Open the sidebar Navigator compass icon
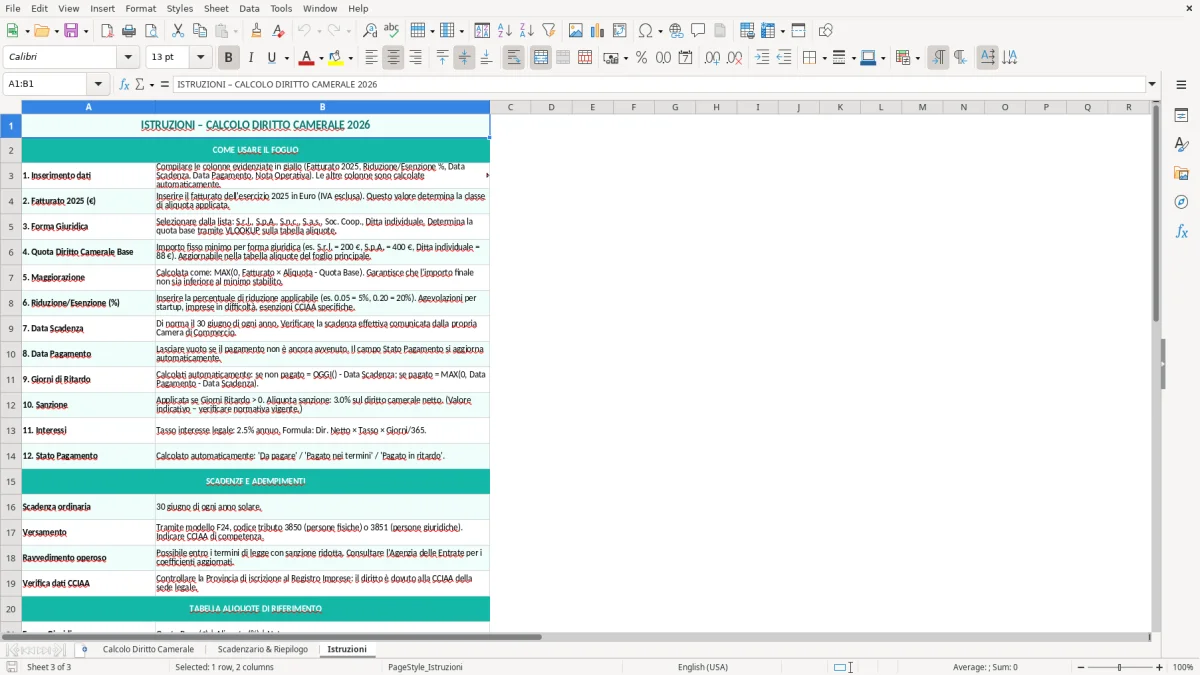This screenshot has width=1200, height=675. (1181, 203)
